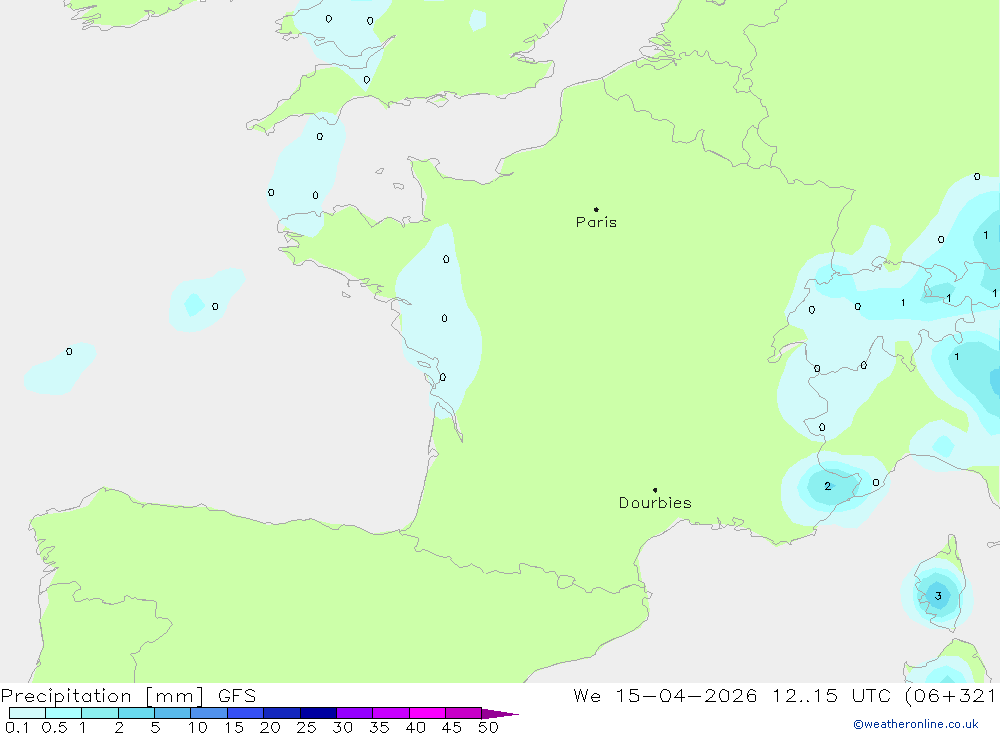Click the GFS model label
The height and width of the screenshot is (733, 1000).
pyautogui.click(x=237, y=695)
